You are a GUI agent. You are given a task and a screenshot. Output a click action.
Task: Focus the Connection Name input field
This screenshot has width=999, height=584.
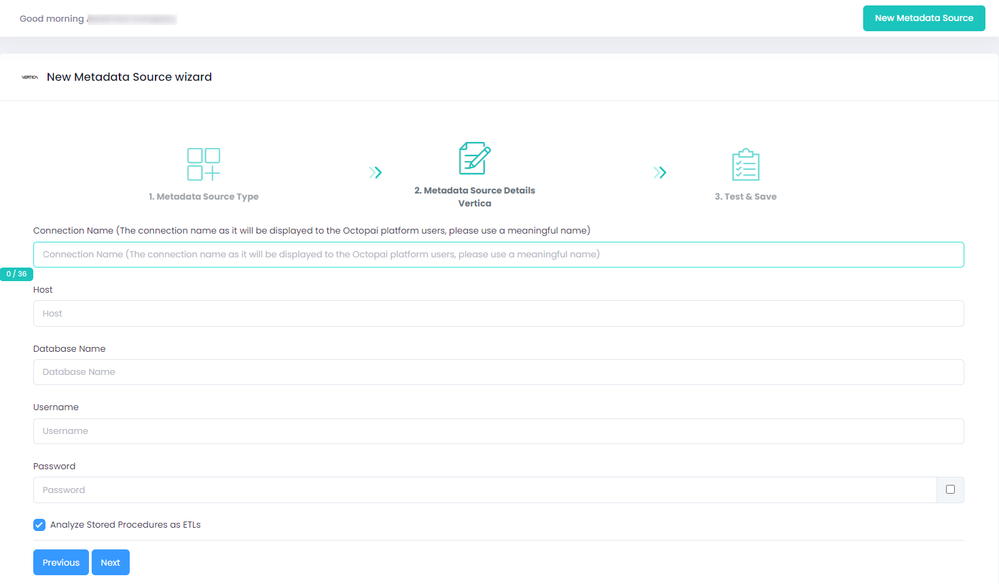coord(498,254)
